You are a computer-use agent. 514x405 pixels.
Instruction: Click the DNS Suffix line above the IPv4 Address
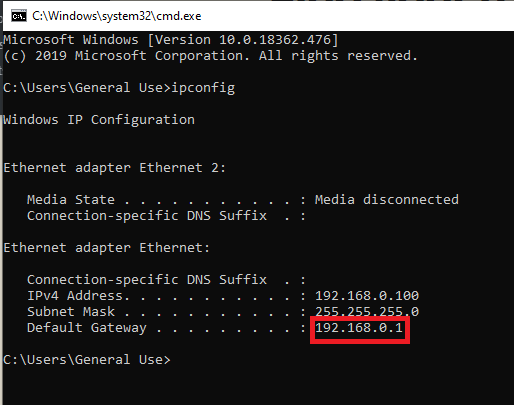(x=166, y=280)
